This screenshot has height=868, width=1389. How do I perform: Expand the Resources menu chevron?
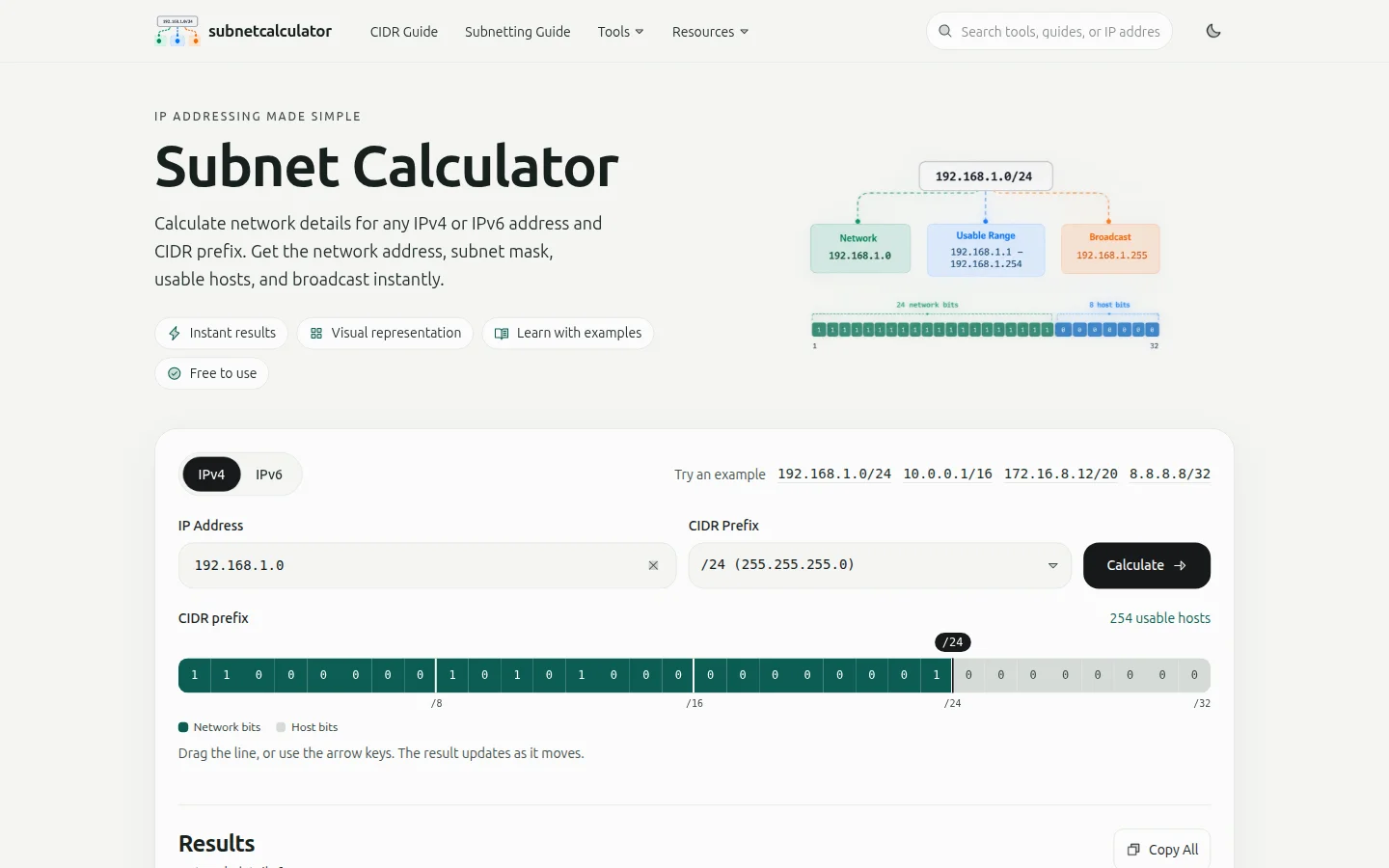(744, 32)
